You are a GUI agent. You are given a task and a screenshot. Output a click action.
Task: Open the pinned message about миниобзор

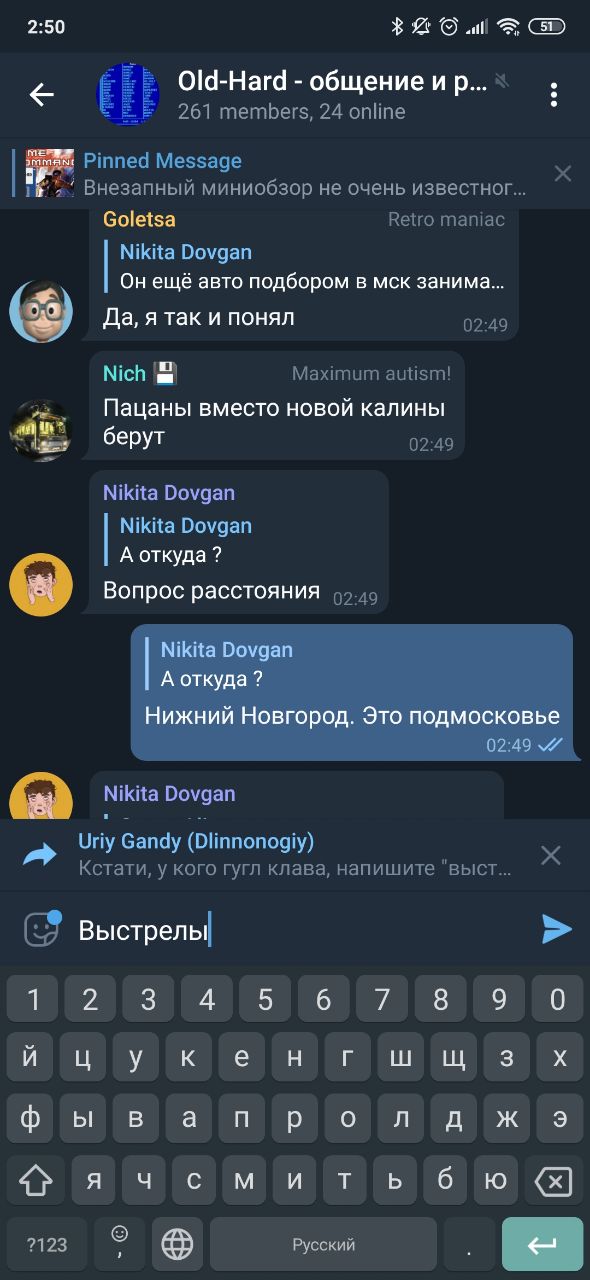[x=280, y=174]
